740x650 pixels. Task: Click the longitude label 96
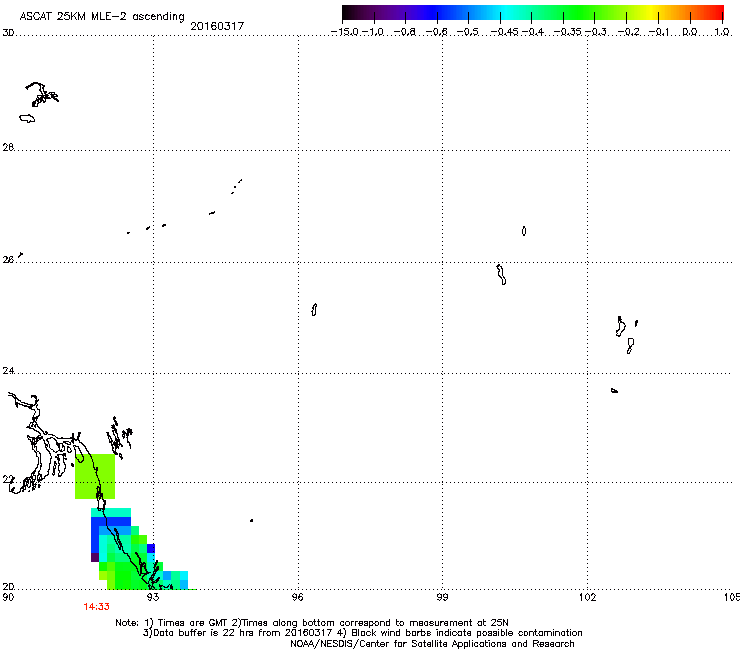tap(297, 597)
